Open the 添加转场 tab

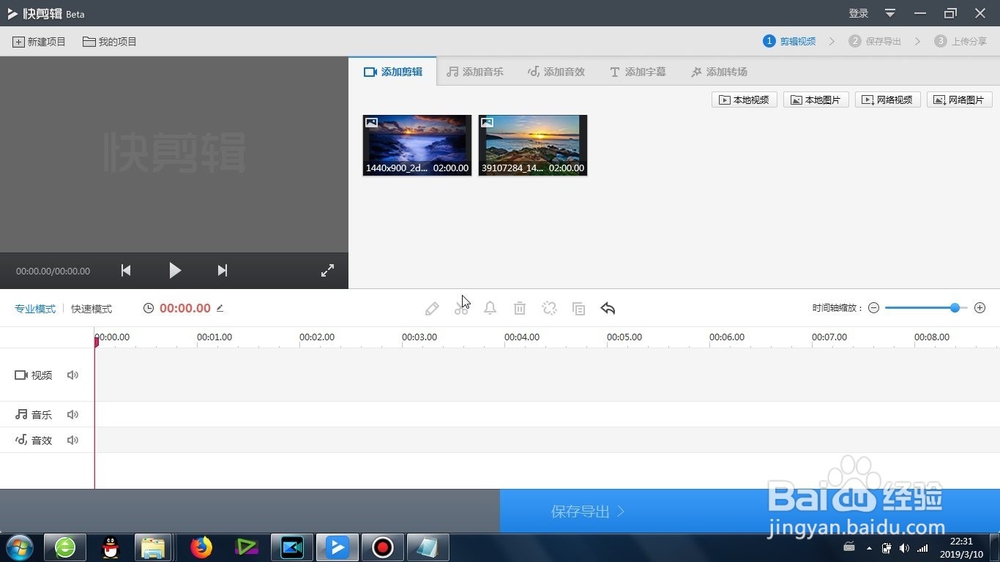719,71
